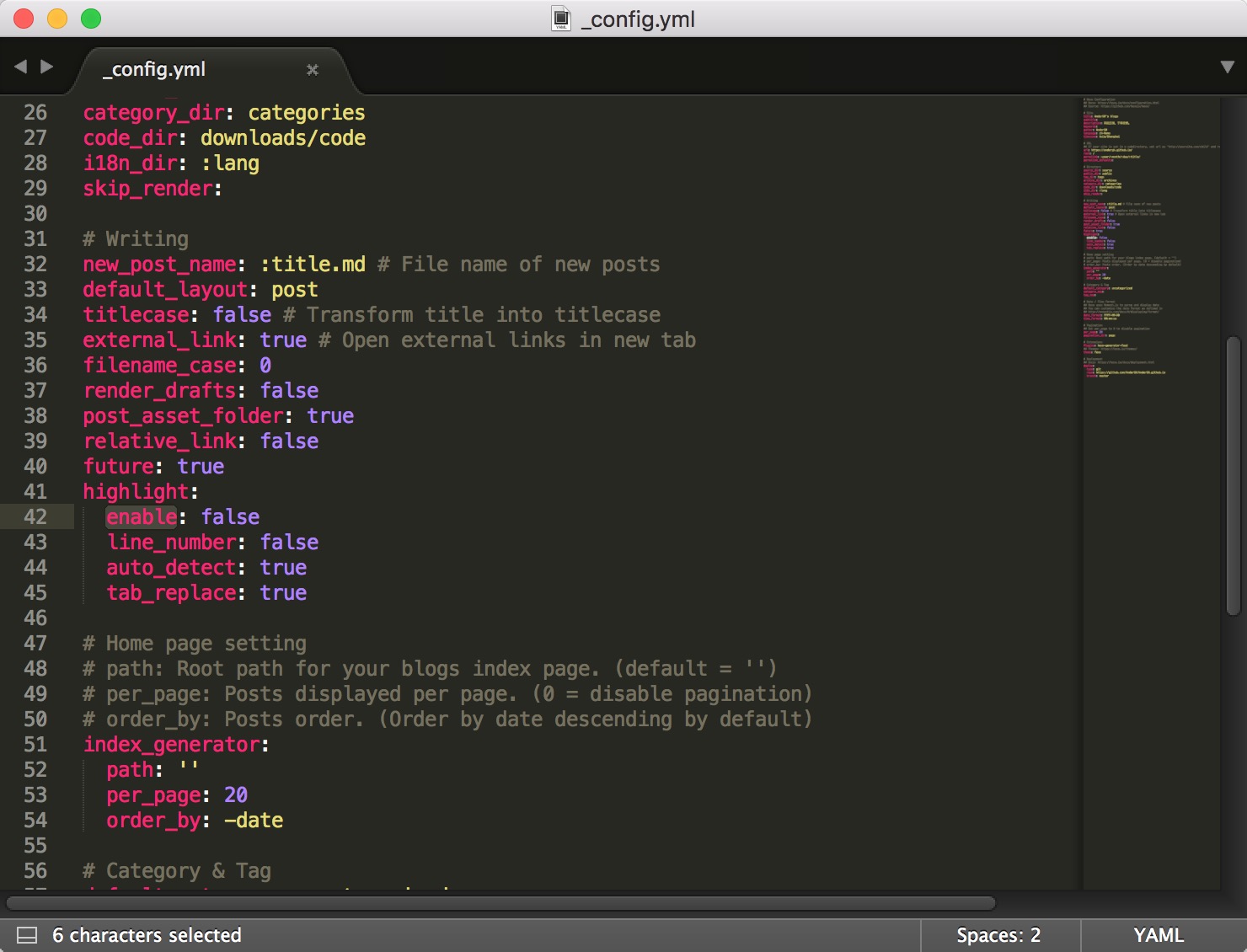
Task: Click the '# Writing' comment
Action: pyautogui.click(x=136, y=238)
